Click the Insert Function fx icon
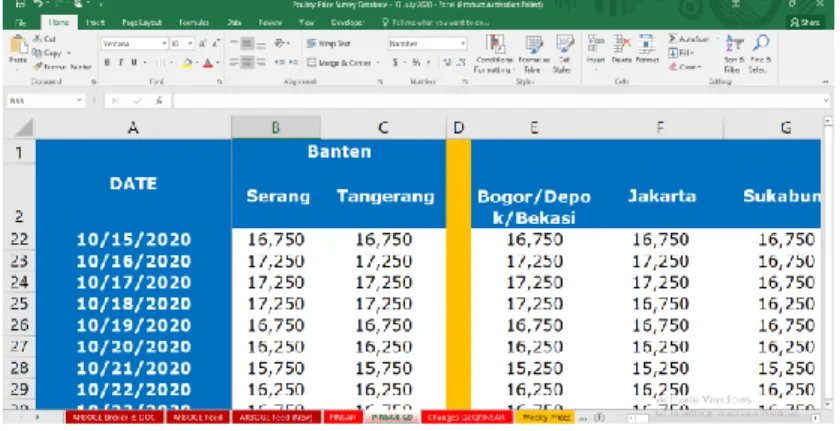The image size is (840, 431). [159, 100]
